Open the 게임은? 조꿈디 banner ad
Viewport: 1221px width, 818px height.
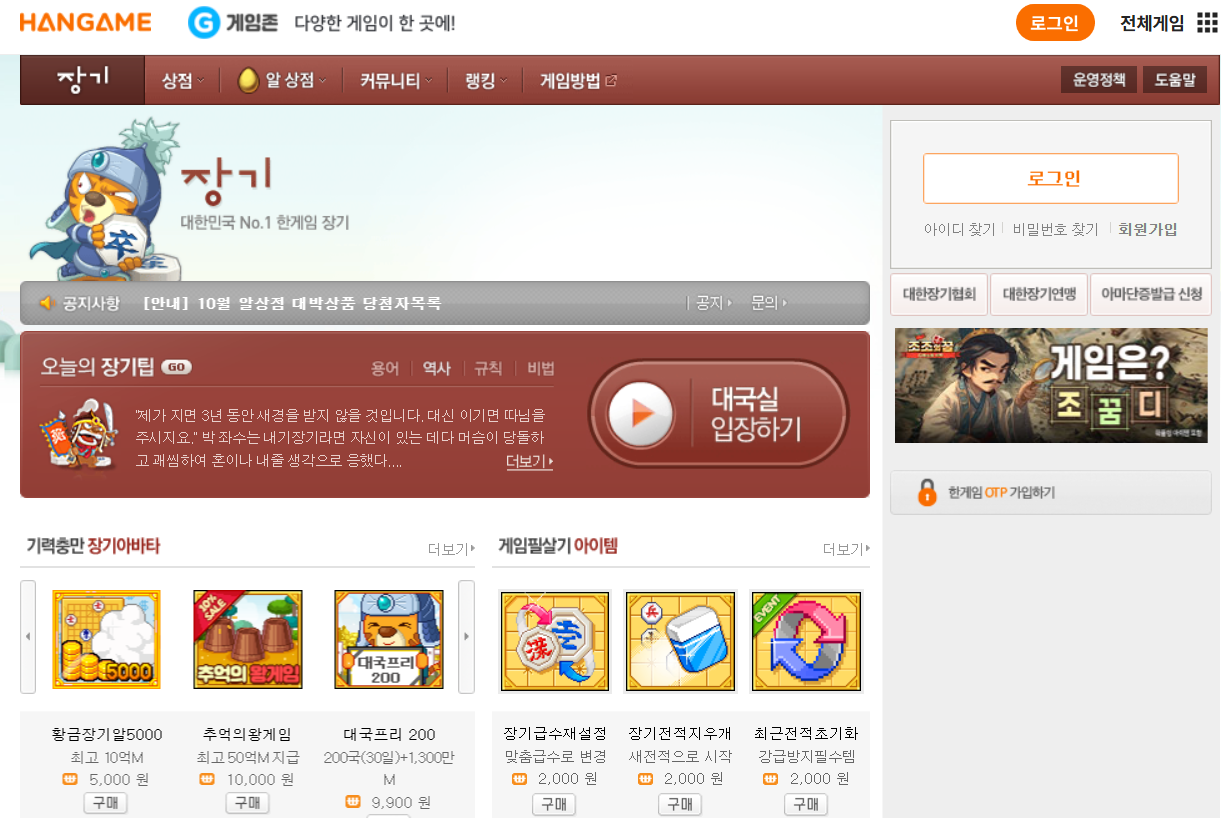tap(1051, 385)
